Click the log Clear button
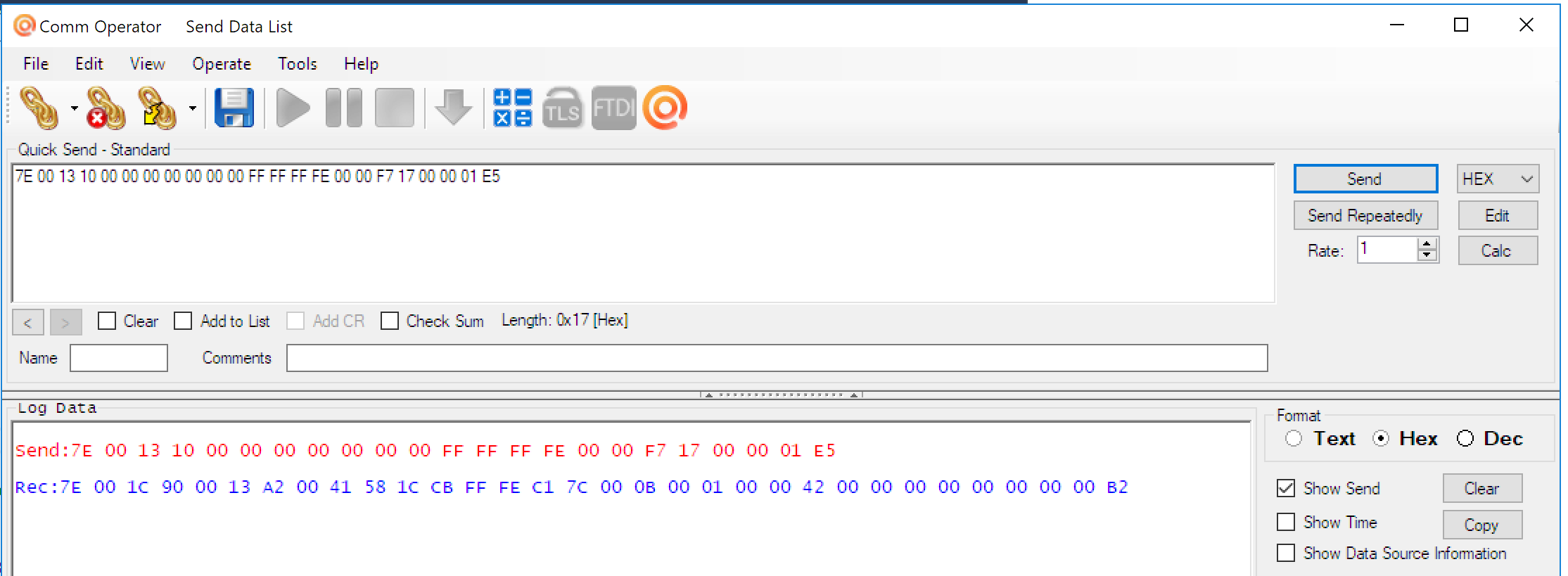The width and height of the screenshot is (1568, 576). coord(1482,488)
